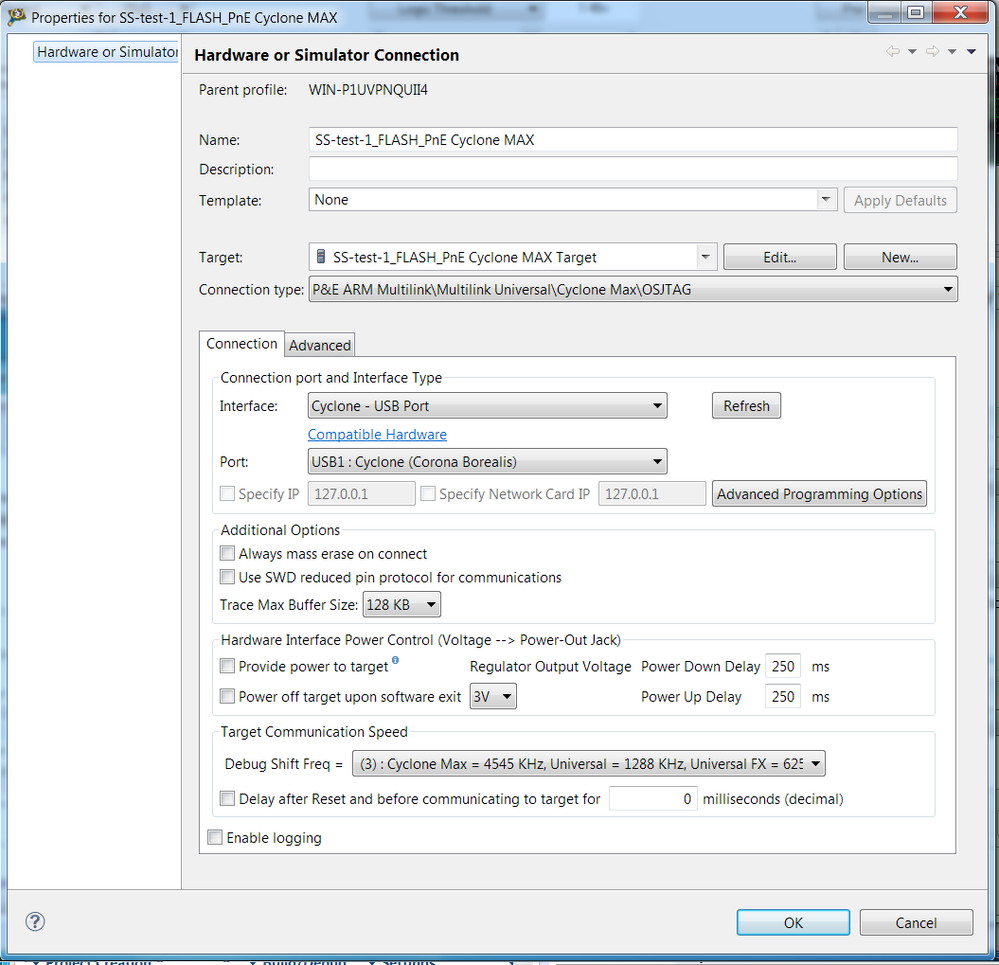Enable Provide power to target

point(227,666)
